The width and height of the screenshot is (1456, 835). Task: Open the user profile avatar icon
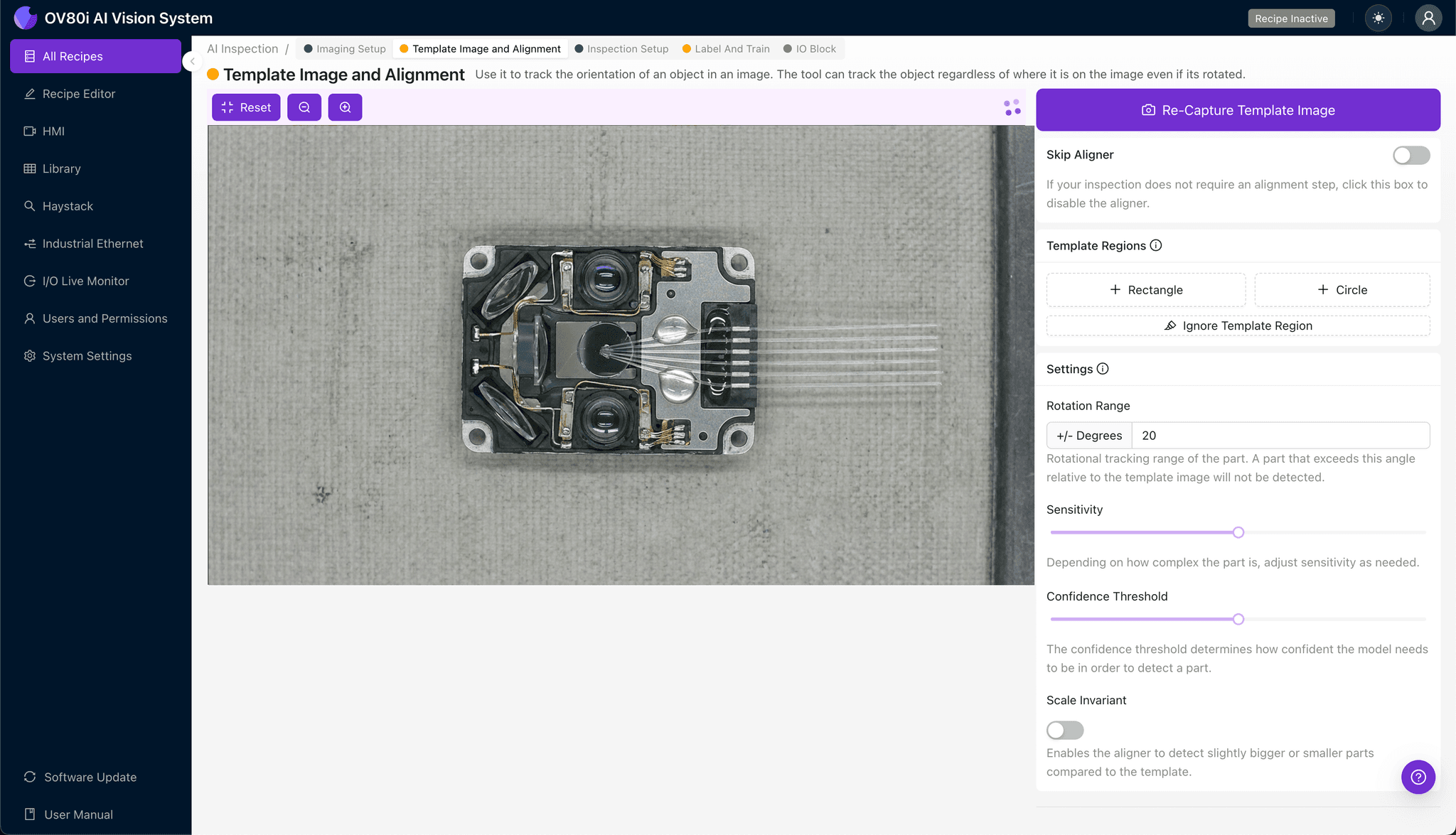(1428, 18)
